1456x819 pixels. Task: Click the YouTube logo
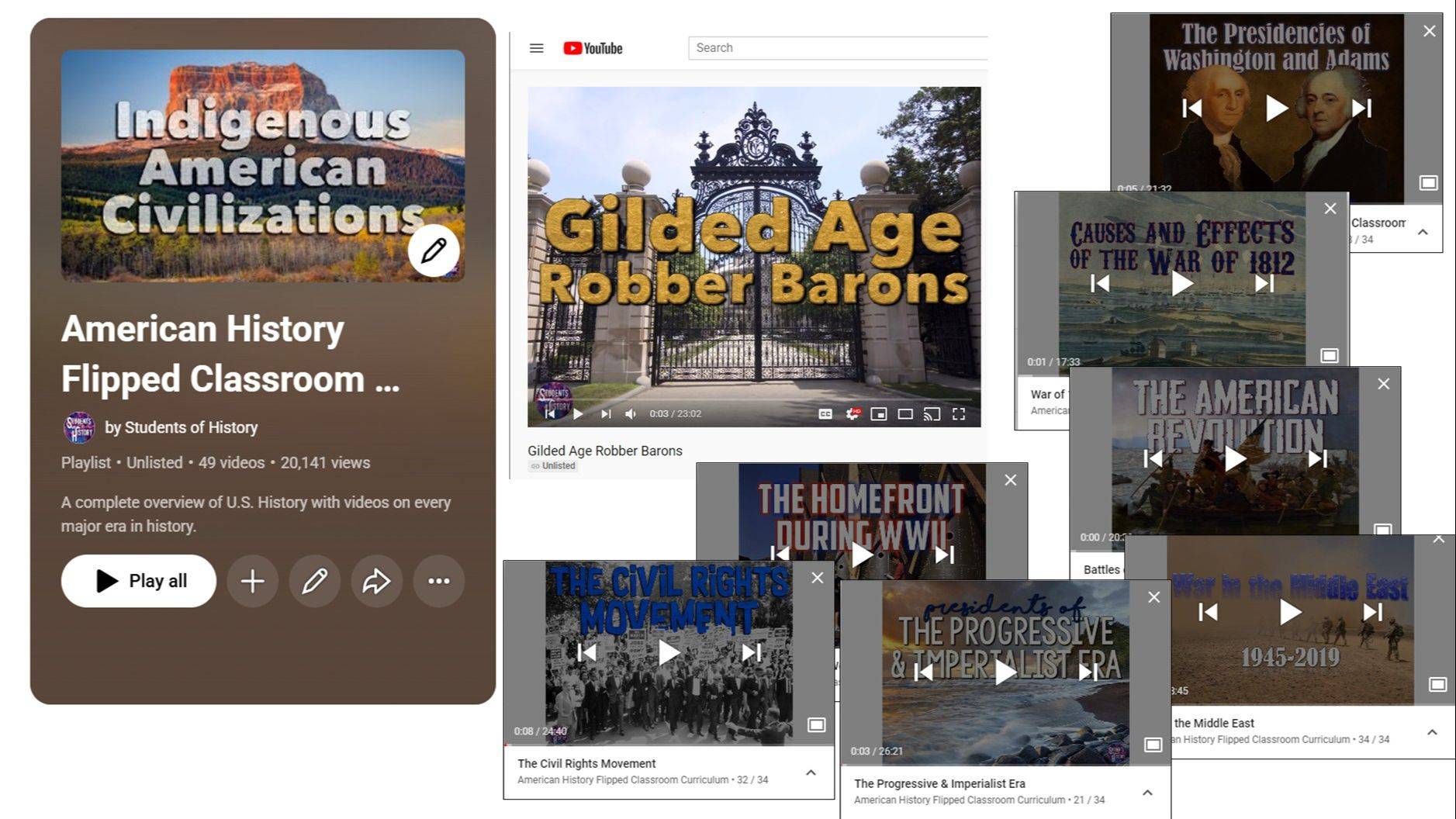click(593, 48)
